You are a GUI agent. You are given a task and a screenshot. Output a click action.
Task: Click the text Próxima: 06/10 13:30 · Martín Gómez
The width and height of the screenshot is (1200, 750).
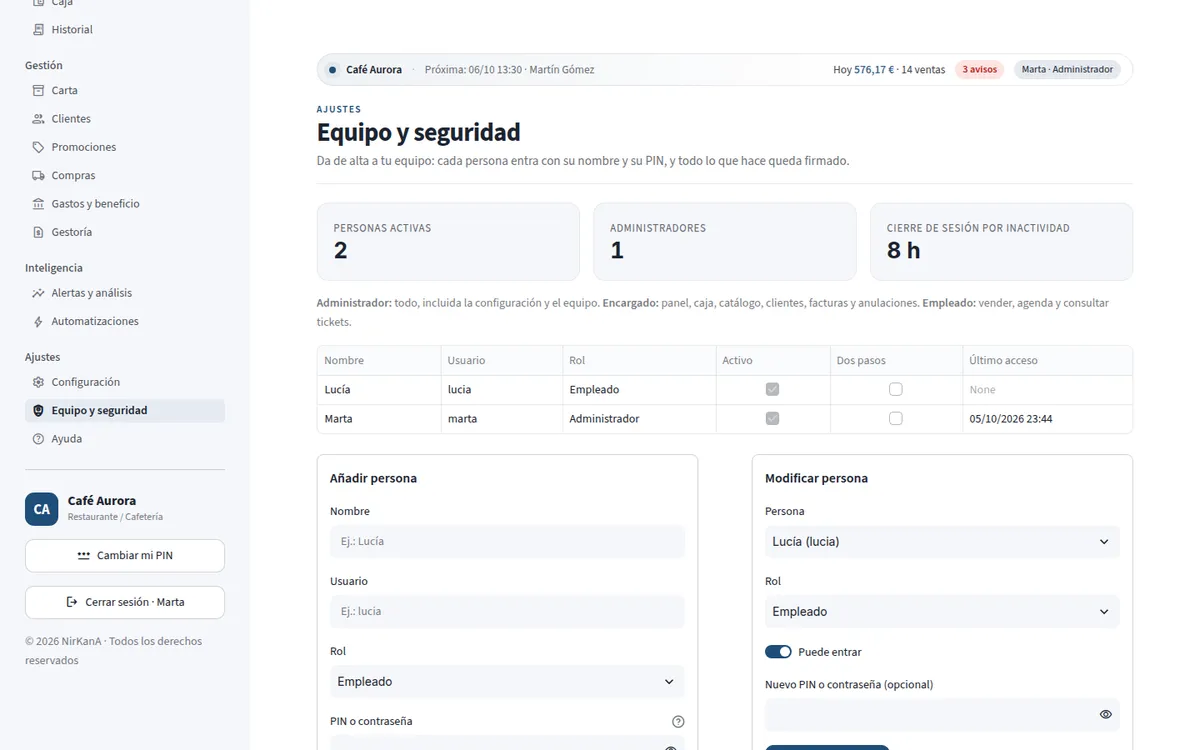(509, 70)
